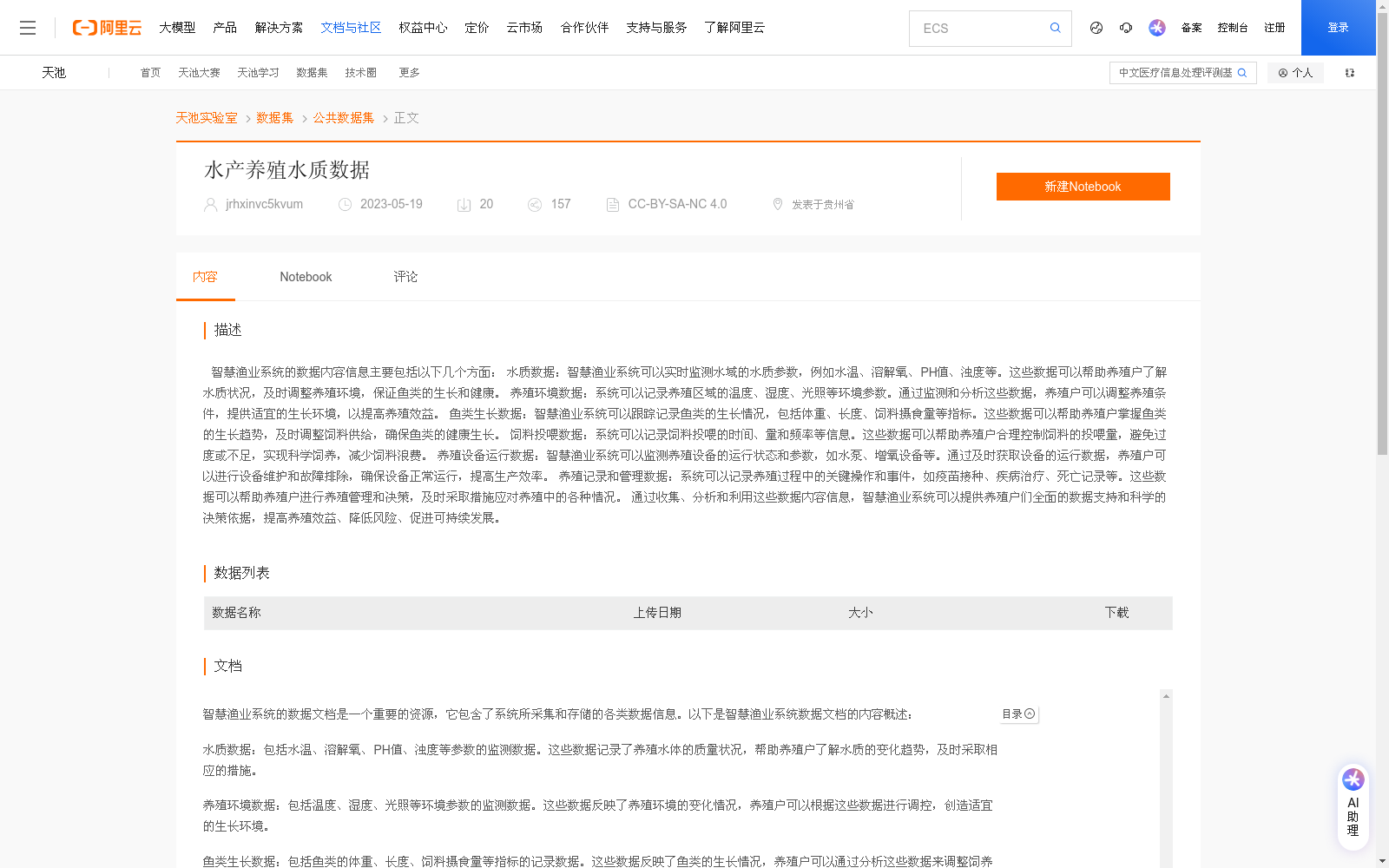Open the AI assistant star icon in header

pos(1157,28)
